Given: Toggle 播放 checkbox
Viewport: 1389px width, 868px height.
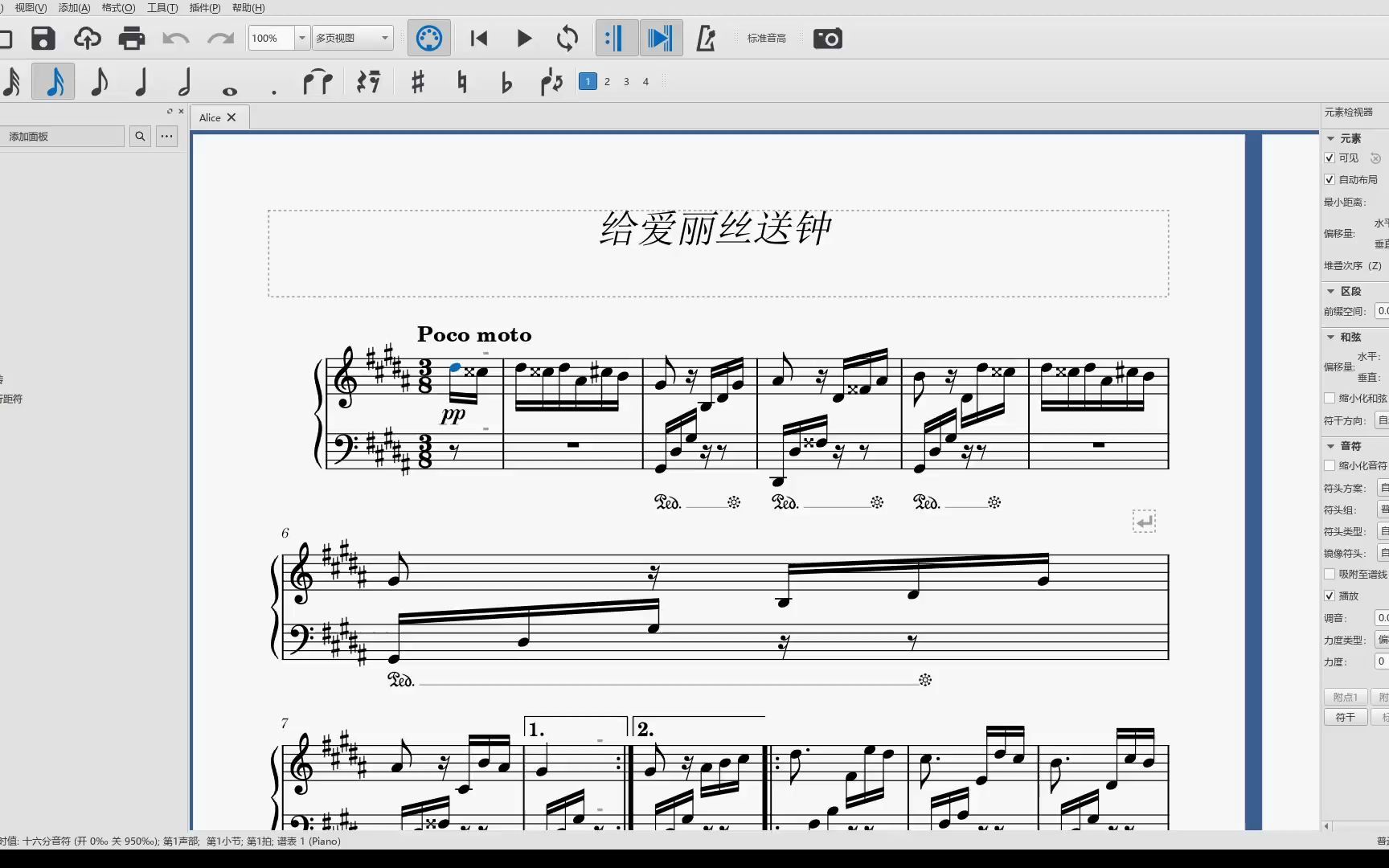Looking at the screenshot, I should pos(1330,596).
